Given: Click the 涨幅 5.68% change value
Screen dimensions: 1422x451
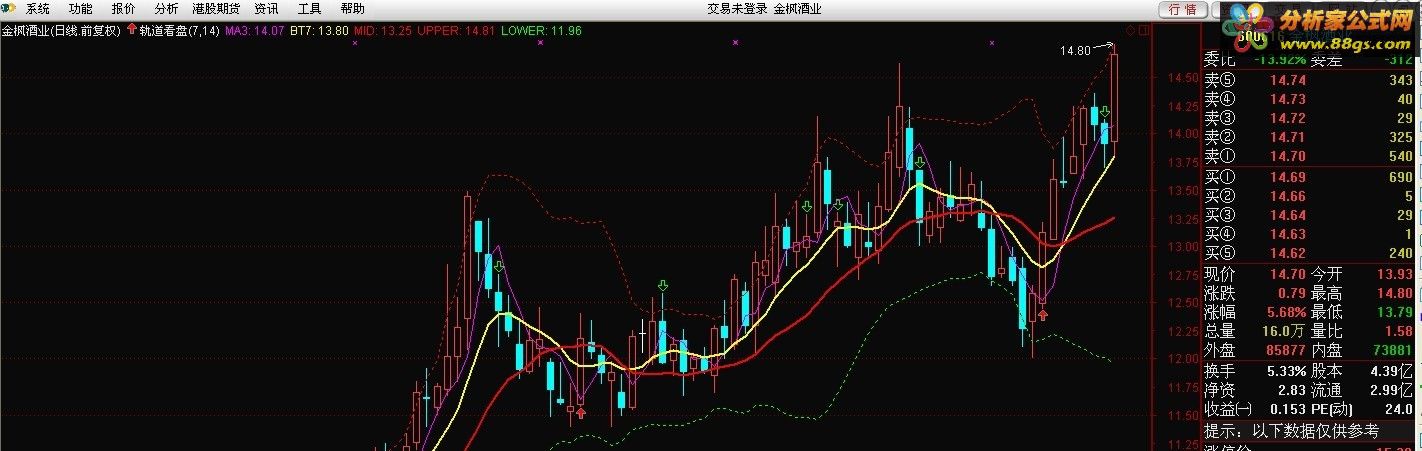Looking at the screenshot, I should coord(1284,313).
